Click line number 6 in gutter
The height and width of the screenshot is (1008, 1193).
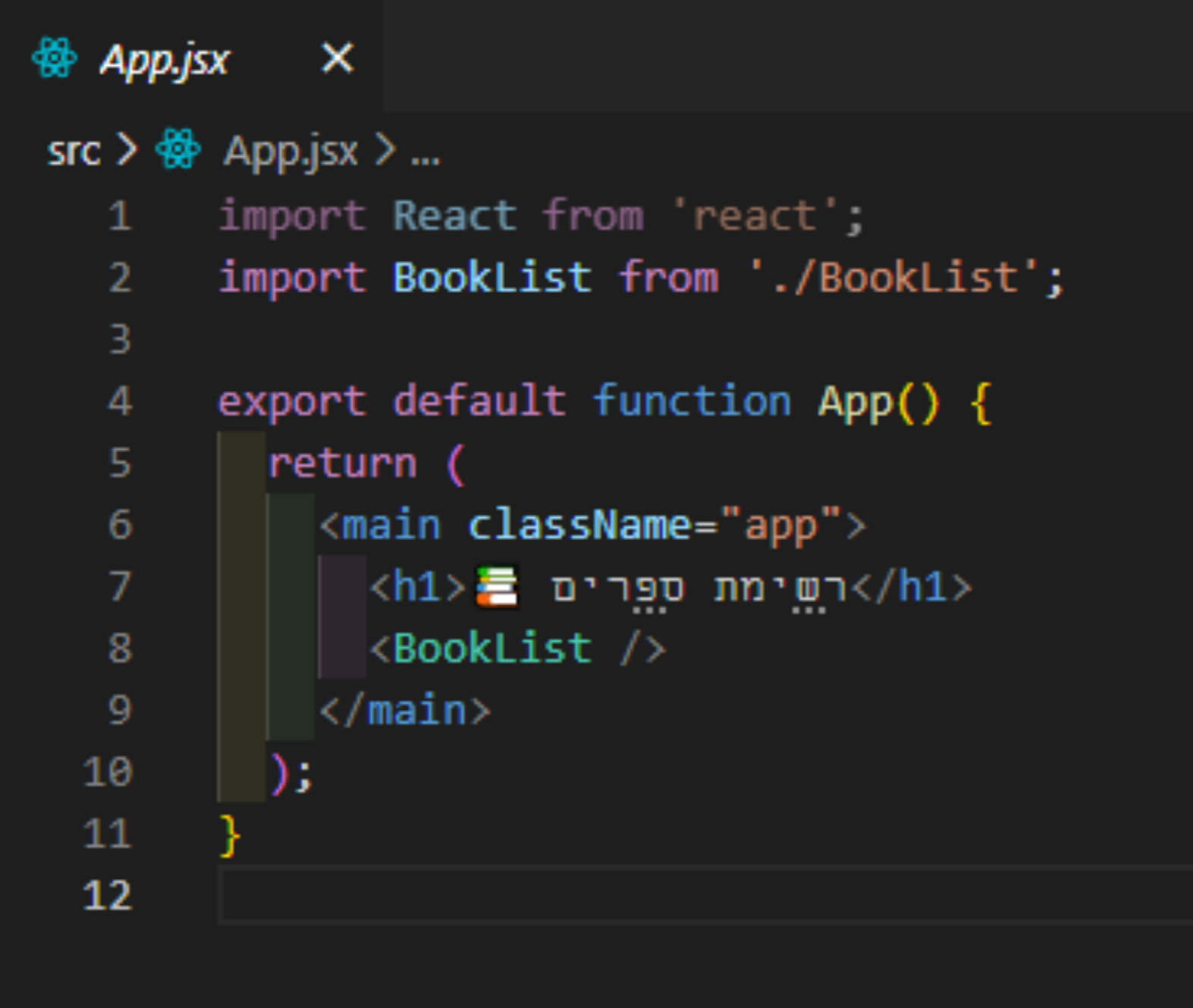pos(120,525)
